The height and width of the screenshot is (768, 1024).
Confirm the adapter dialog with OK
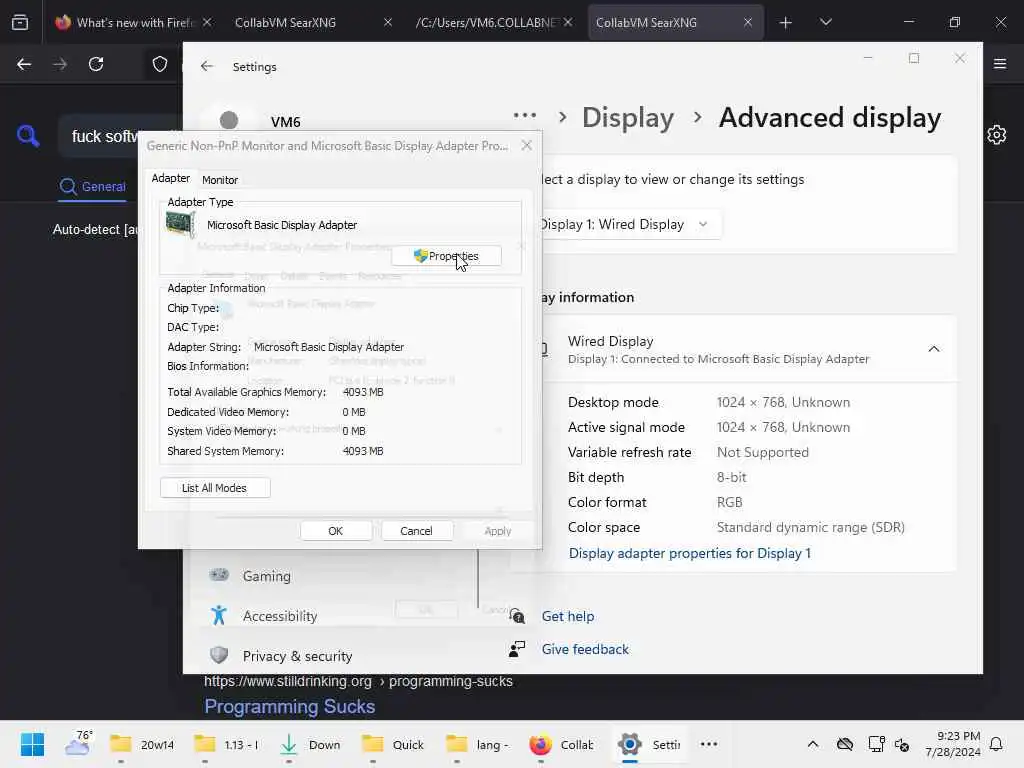click(x=336, y=531)
